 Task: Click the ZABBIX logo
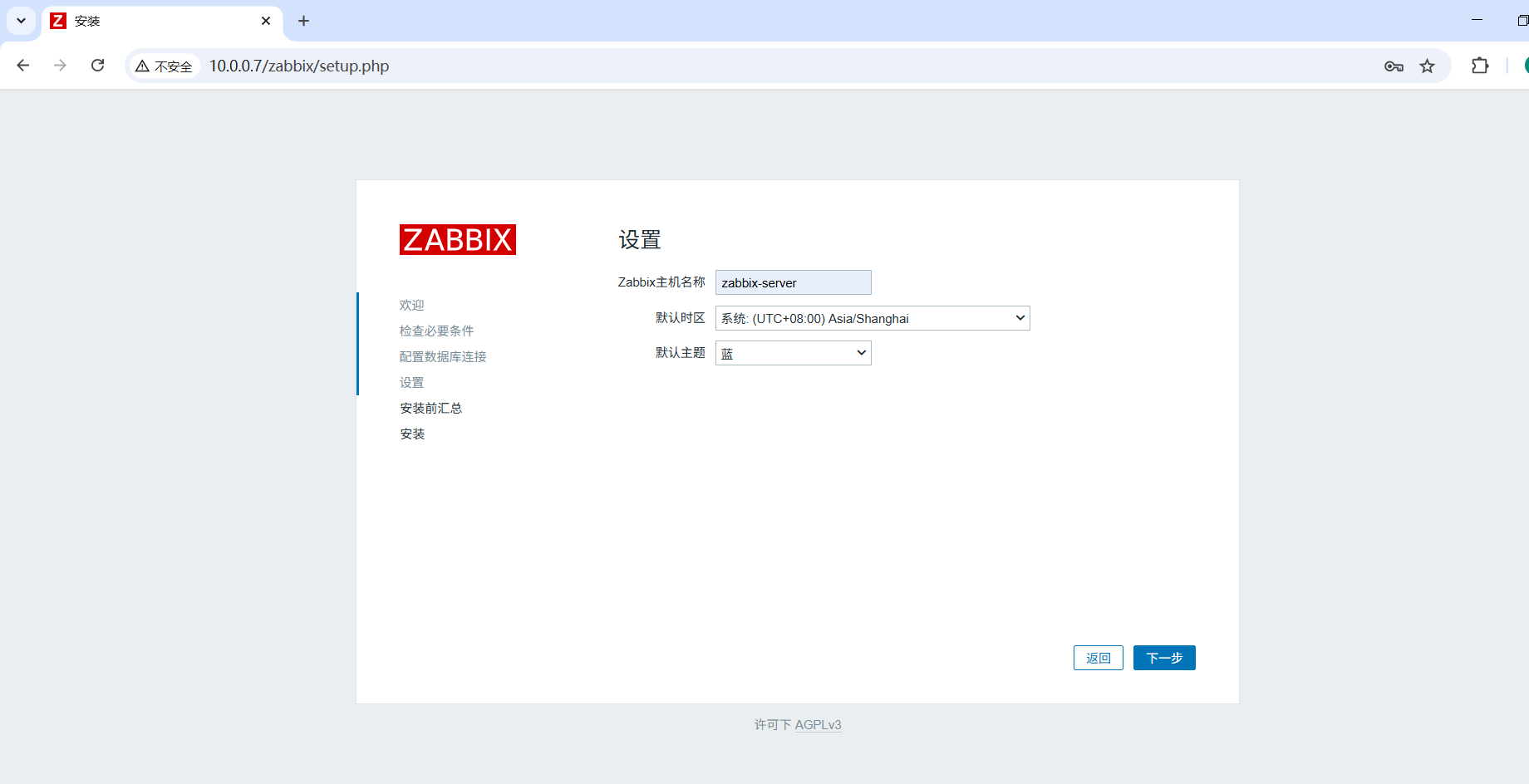[458, 239]
